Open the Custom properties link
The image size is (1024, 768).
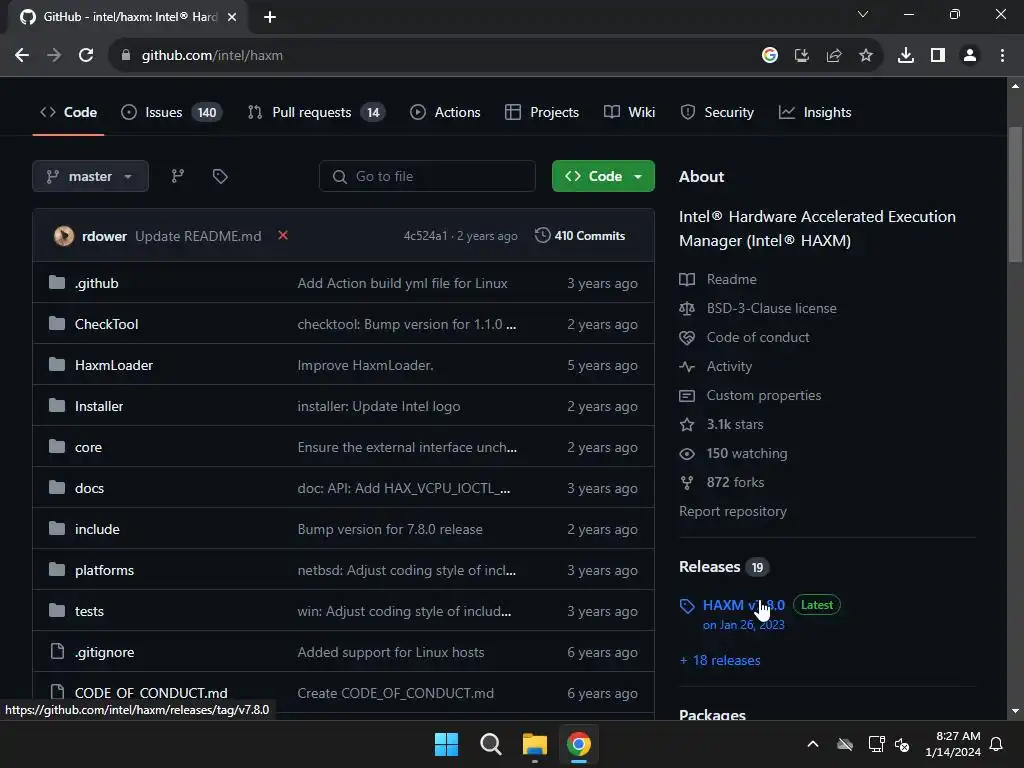750,396
